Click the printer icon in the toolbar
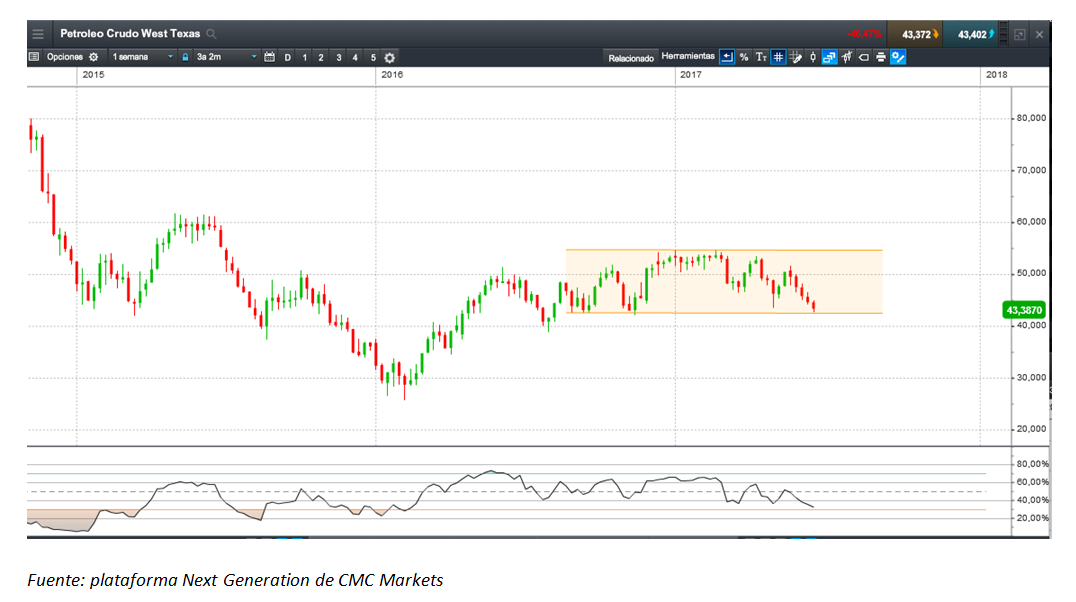 [880, 57]
